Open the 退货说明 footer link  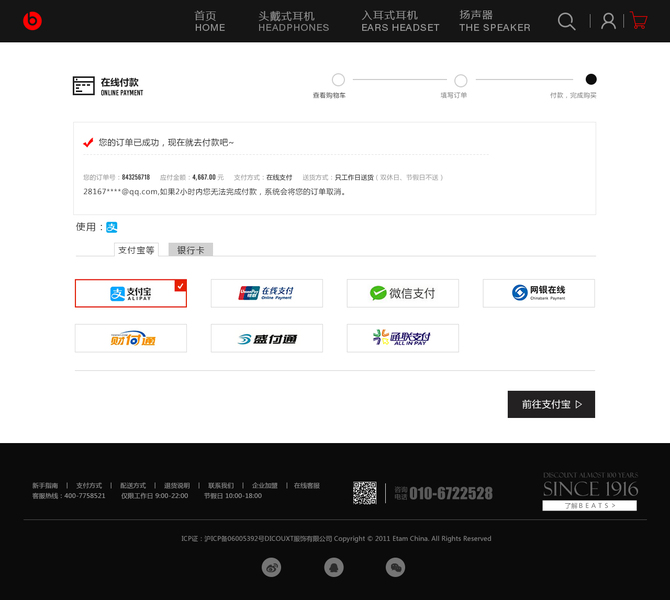point(177,485)
